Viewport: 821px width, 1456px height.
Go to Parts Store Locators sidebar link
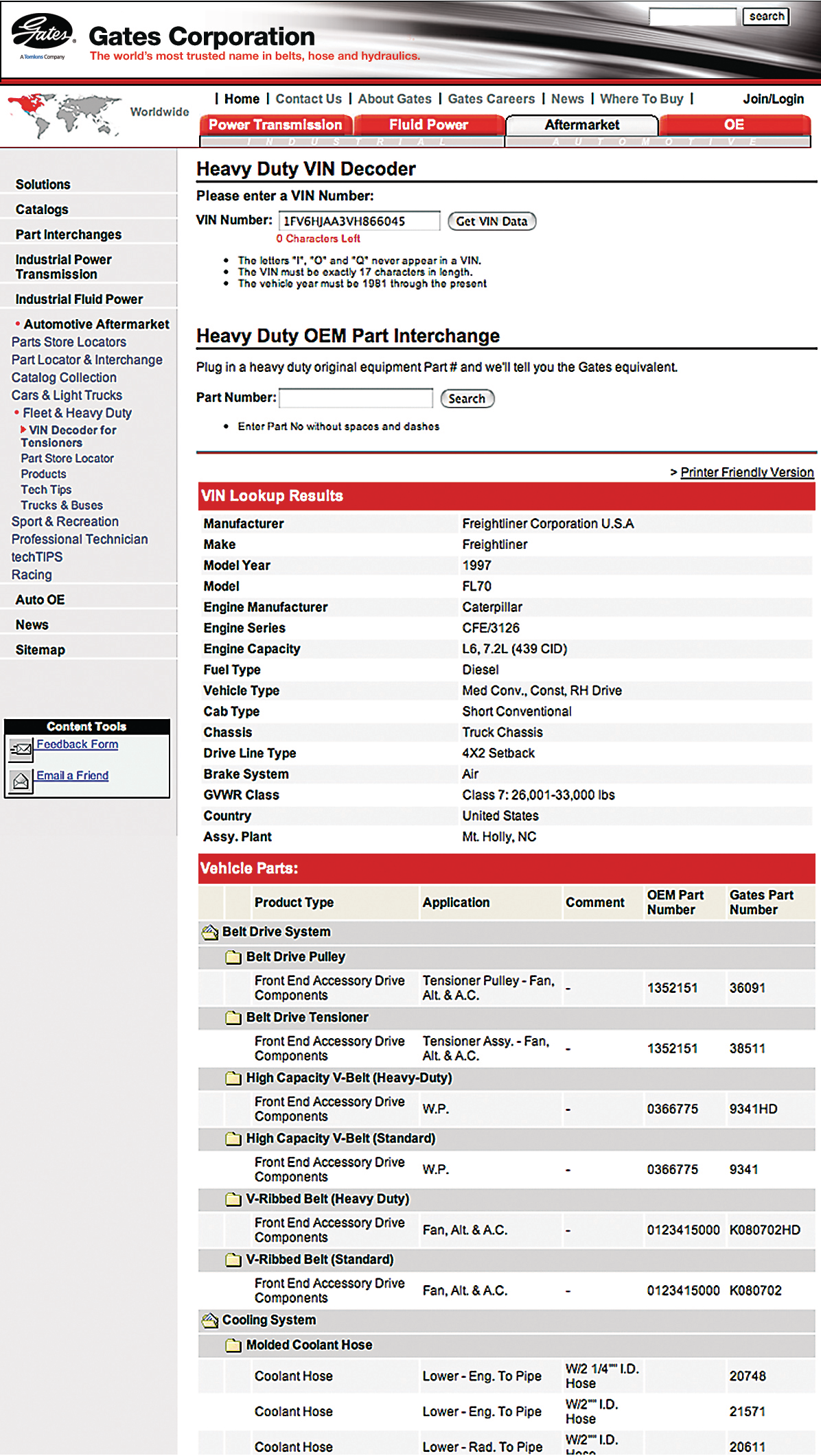point(69,342)
